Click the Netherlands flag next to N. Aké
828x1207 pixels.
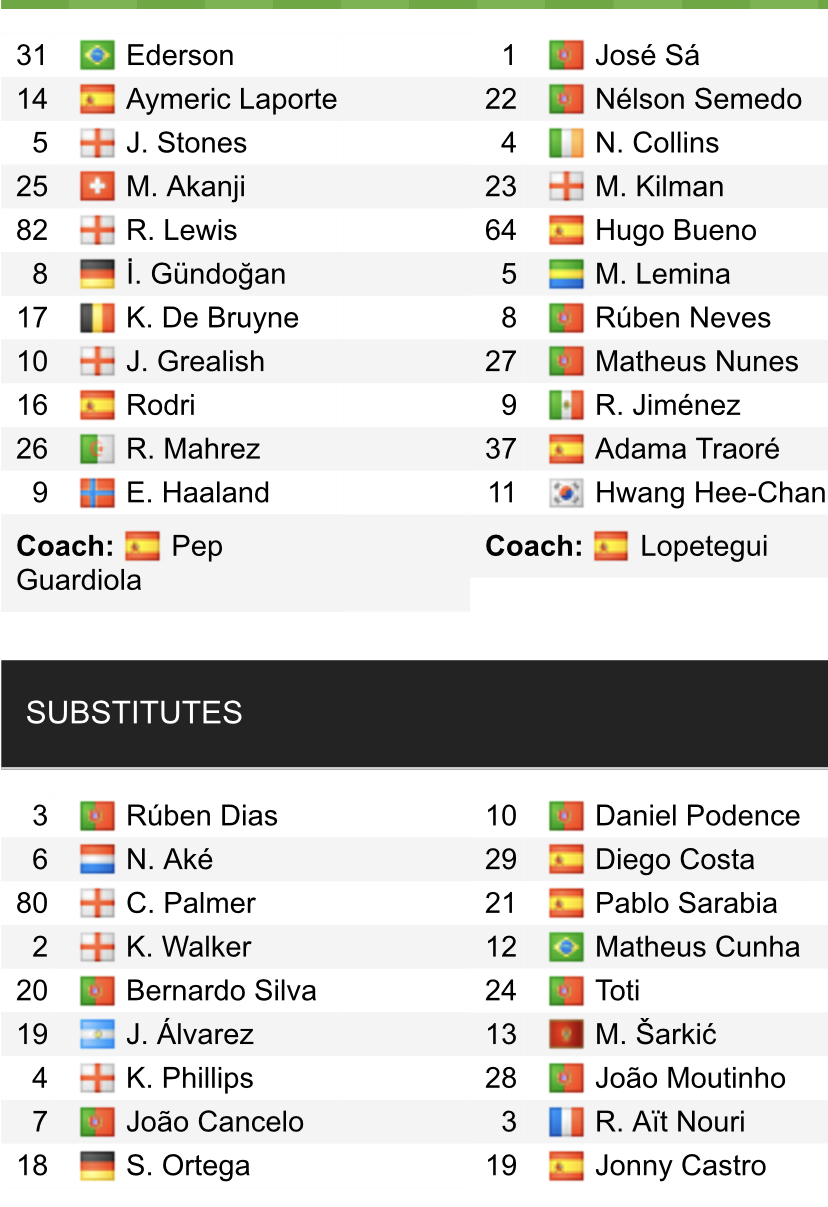point(97,859)
